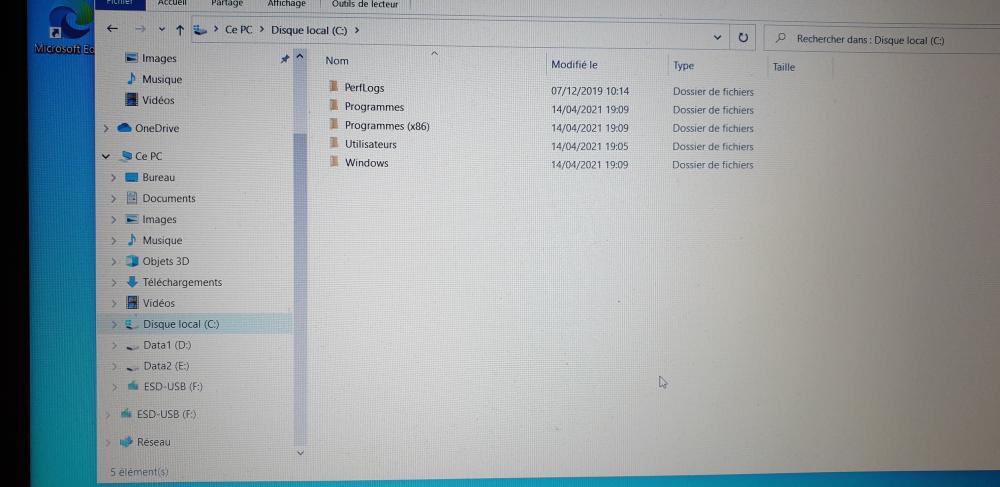Click the Data1 (D:) drive icon
This screenshot has width=1000, height=487.
pos(132,346)
